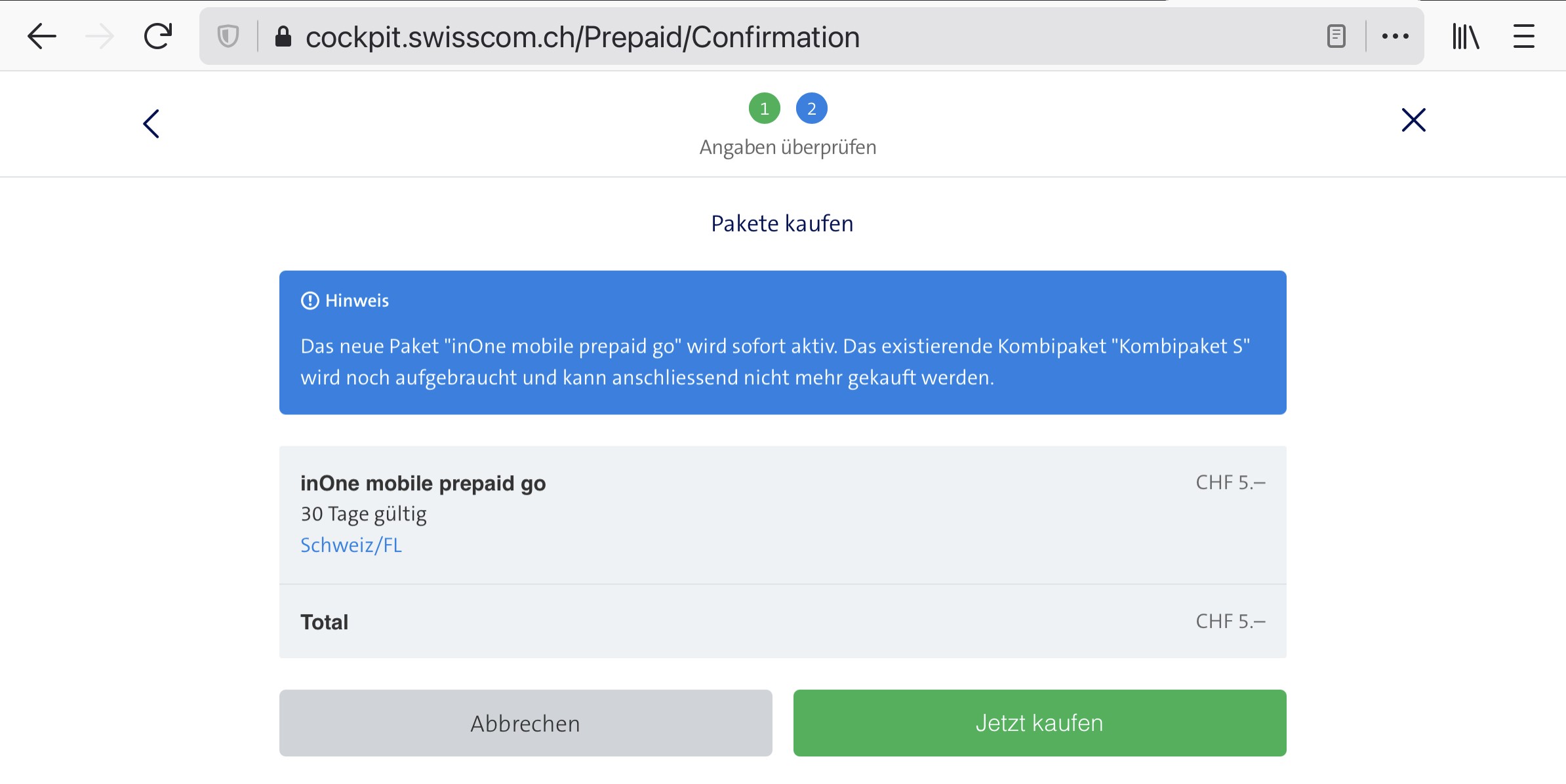This screenshot has height=784, width=1566.
Task: Open the Schweiz/FL link
Action: (351, 545)
